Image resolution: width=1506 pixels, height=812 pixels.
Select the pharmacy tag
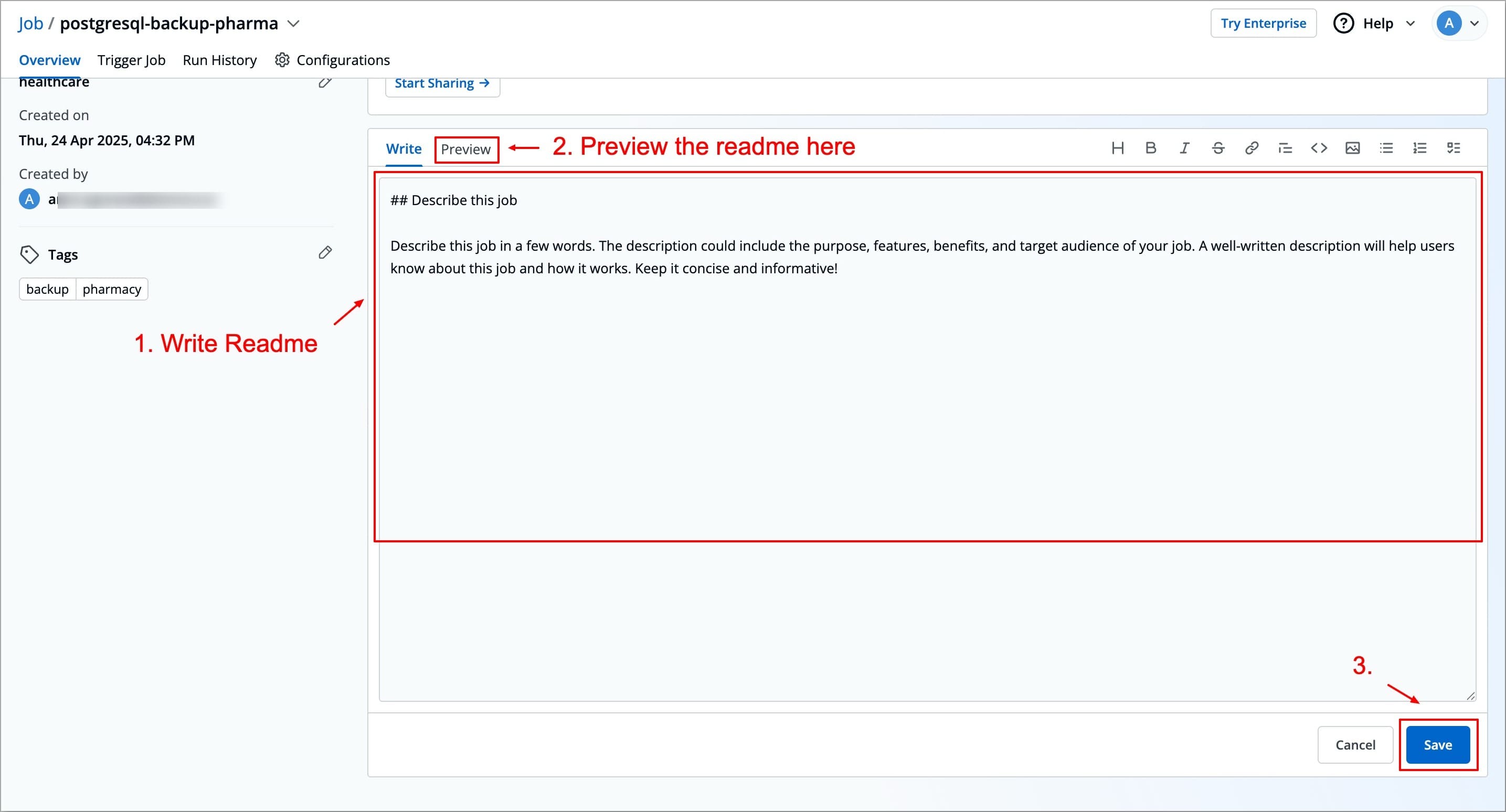(111, 288)
